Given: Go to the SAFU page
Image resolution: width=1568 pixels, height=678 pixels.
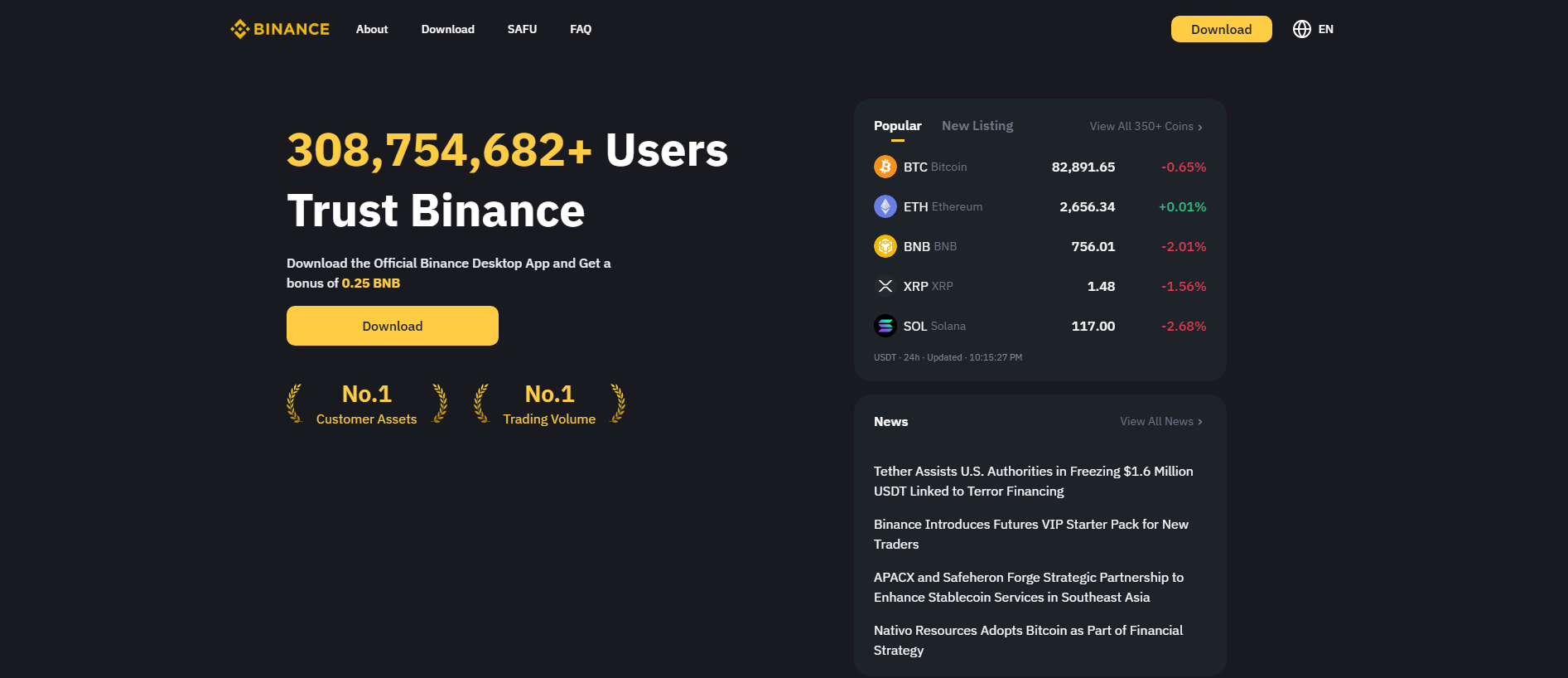Looking at the screenshot, I should tap(522, 29).
